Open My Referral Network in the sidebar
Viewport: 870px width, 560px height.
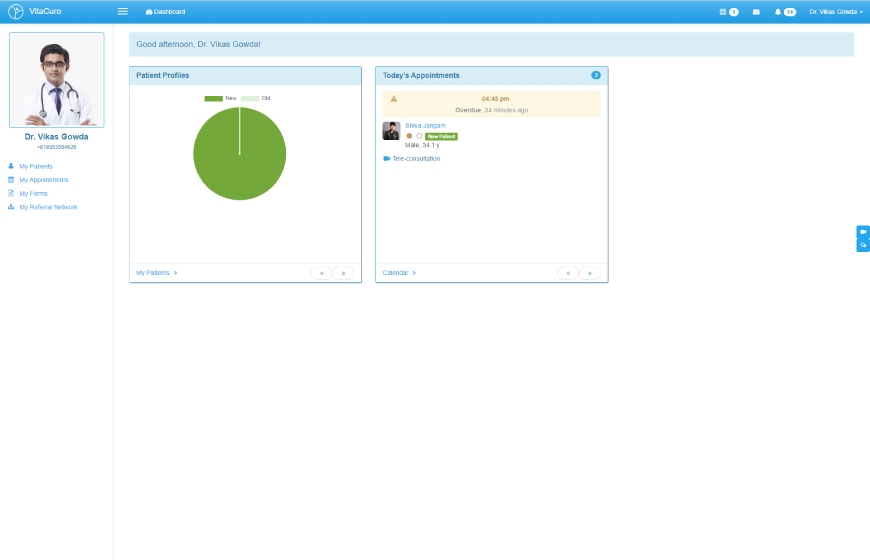click(x=48, y=207)
